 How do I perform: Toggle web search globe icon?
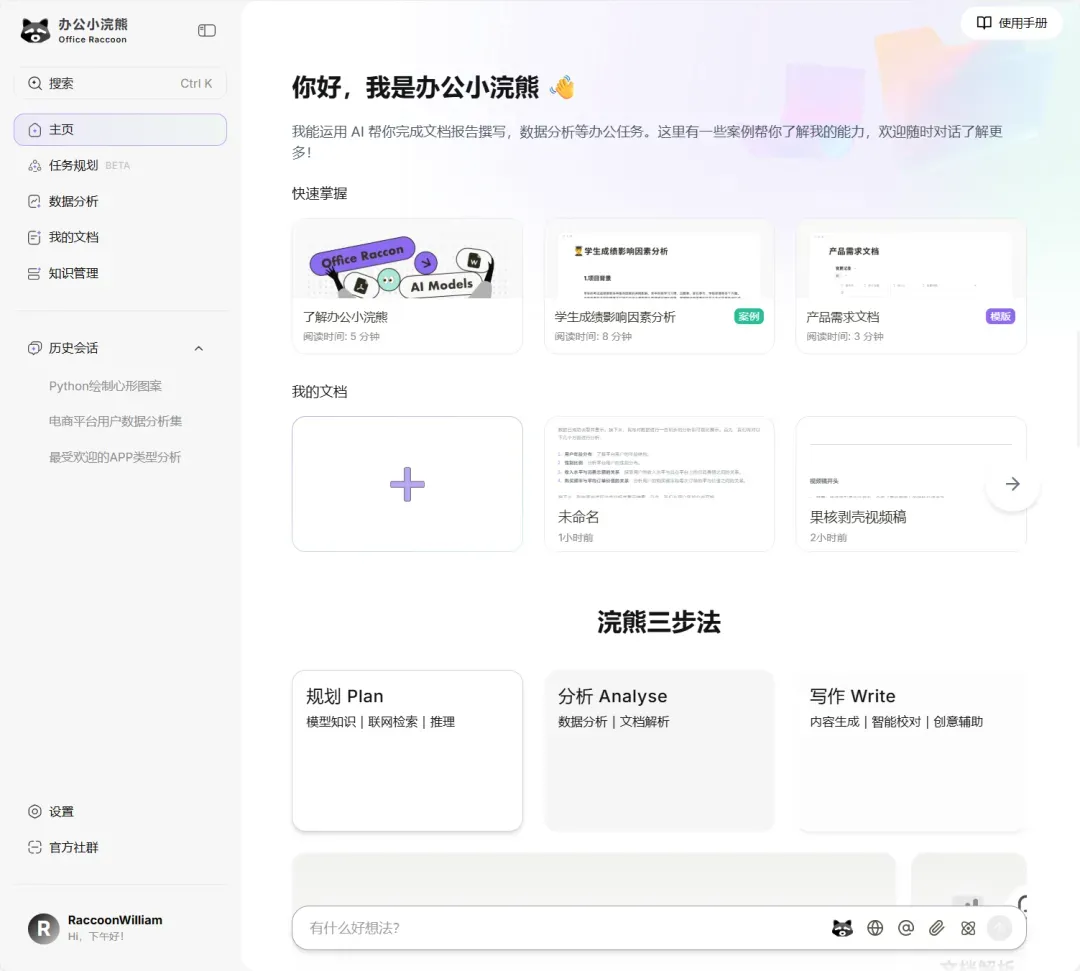click(x=875, y=928)
